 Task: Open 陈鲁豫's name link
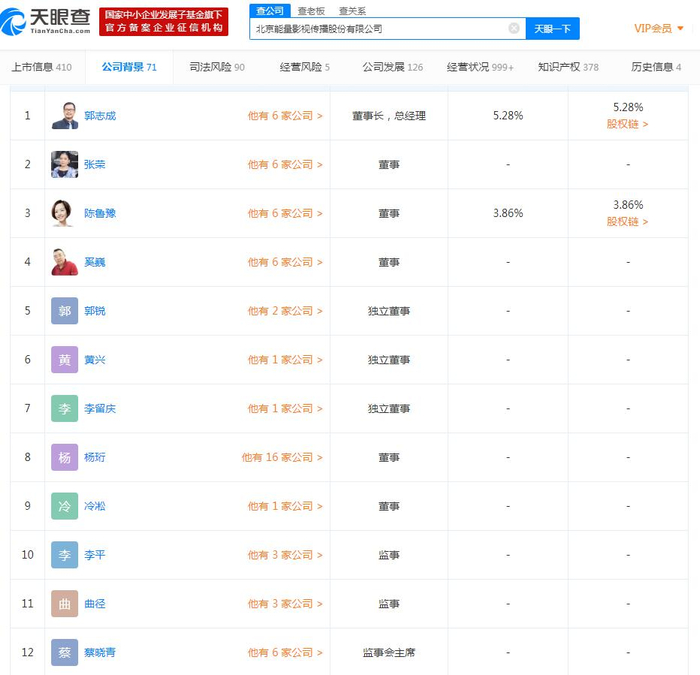coord(100,213)
